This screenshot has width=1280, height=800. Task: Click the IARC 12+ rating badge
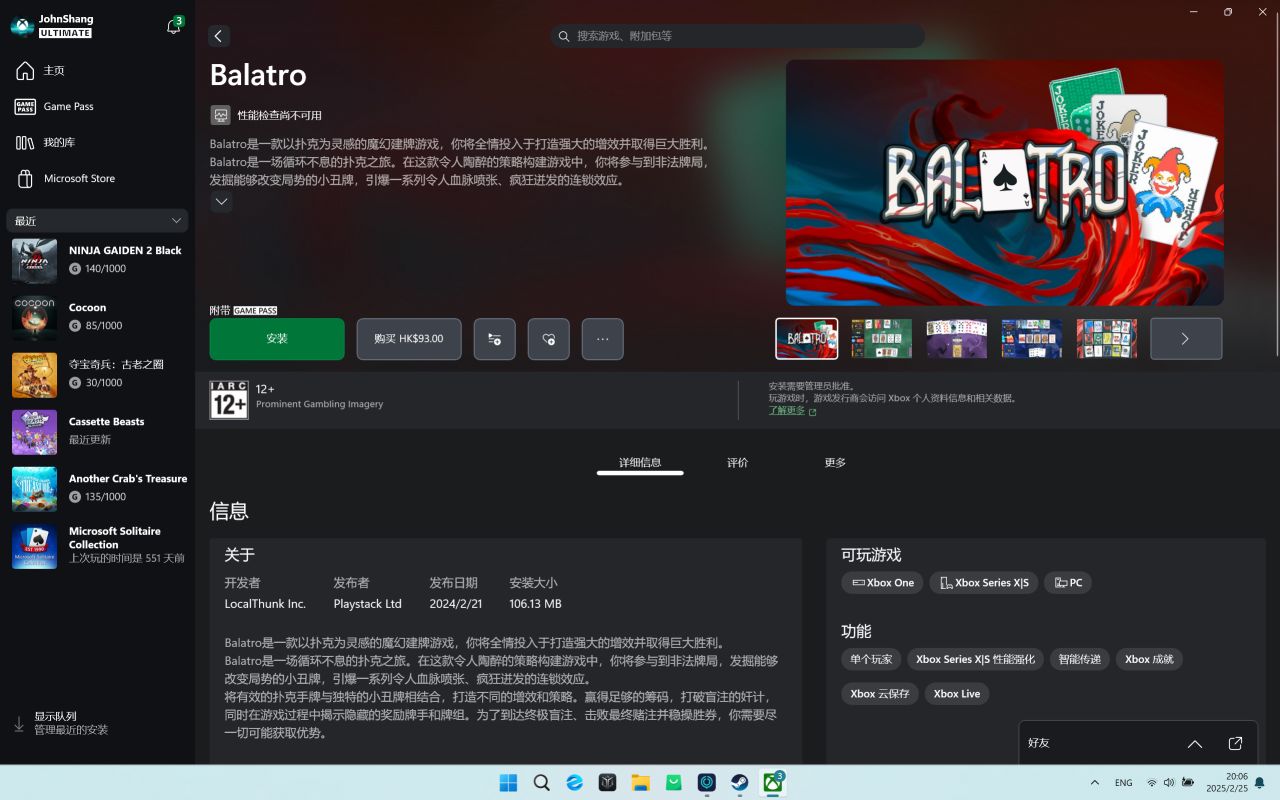click(229, 400)
